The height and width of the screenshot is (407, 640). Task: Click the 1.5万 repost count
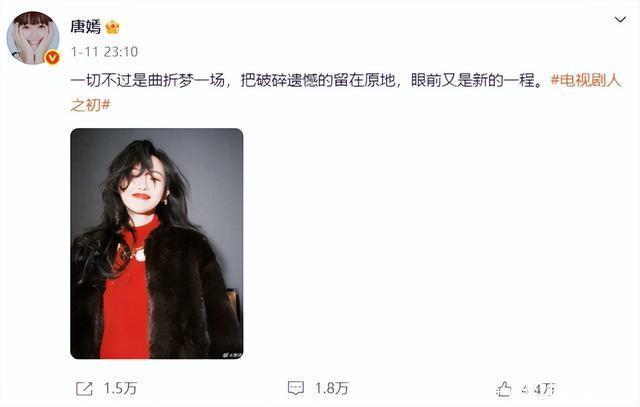[x=120, y=388]
